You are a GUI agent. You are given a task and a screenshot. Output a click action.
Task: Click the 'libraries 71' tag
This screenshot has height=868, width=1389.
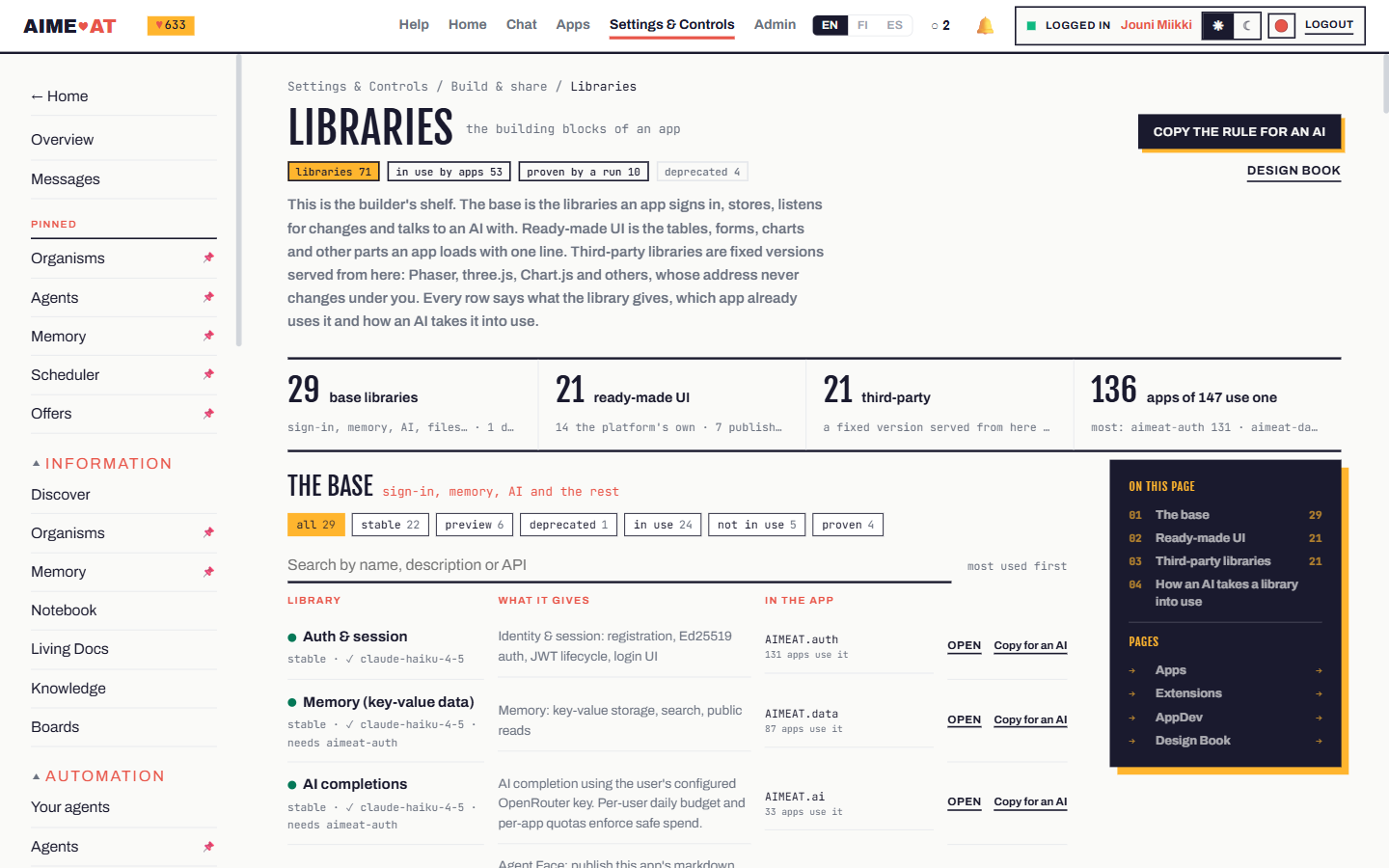point(334,172)
